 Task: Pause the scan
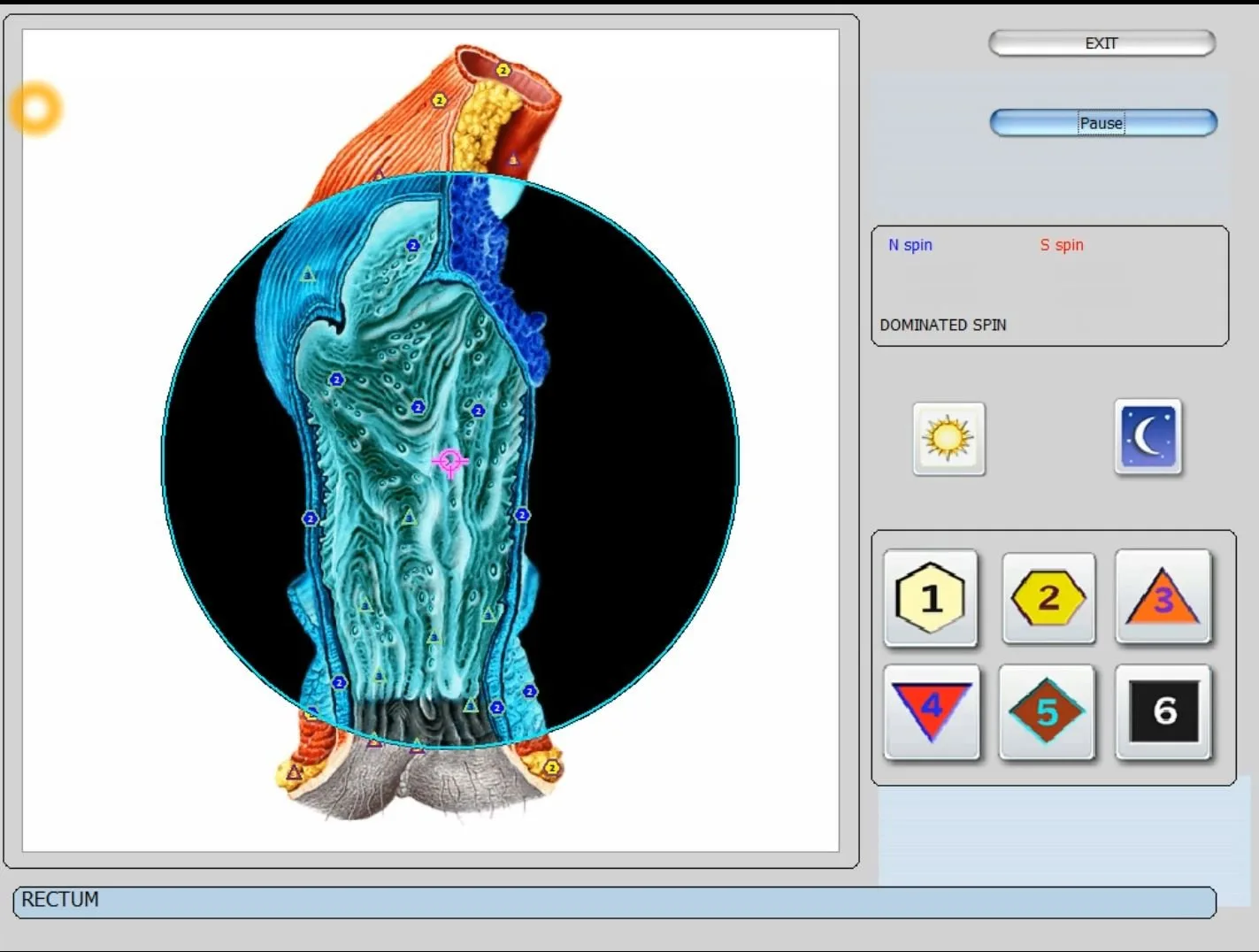[1102, 123]
